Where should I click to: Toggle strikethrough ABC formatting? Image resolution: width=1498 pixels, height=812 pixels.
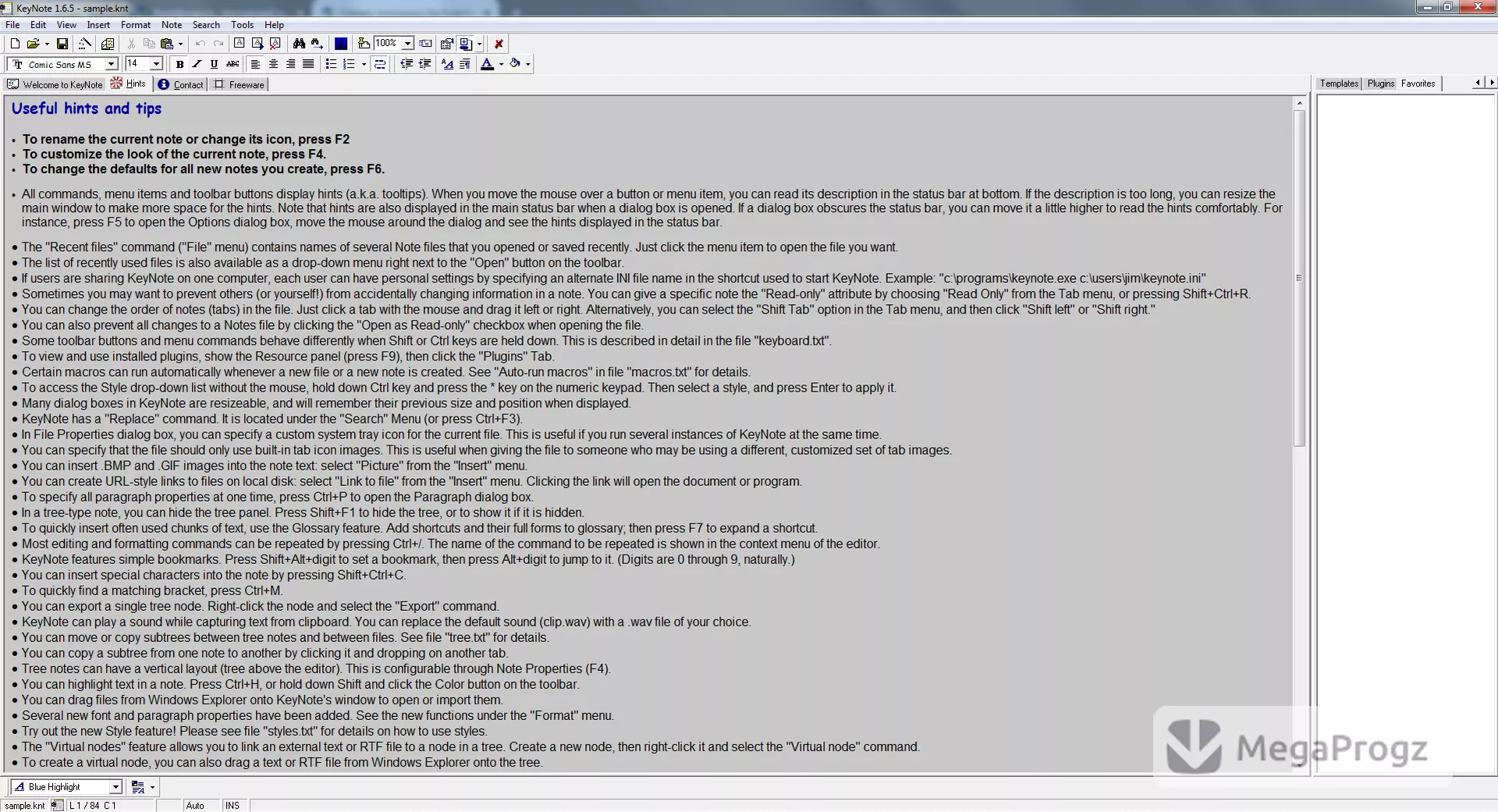tap(233, 64)
